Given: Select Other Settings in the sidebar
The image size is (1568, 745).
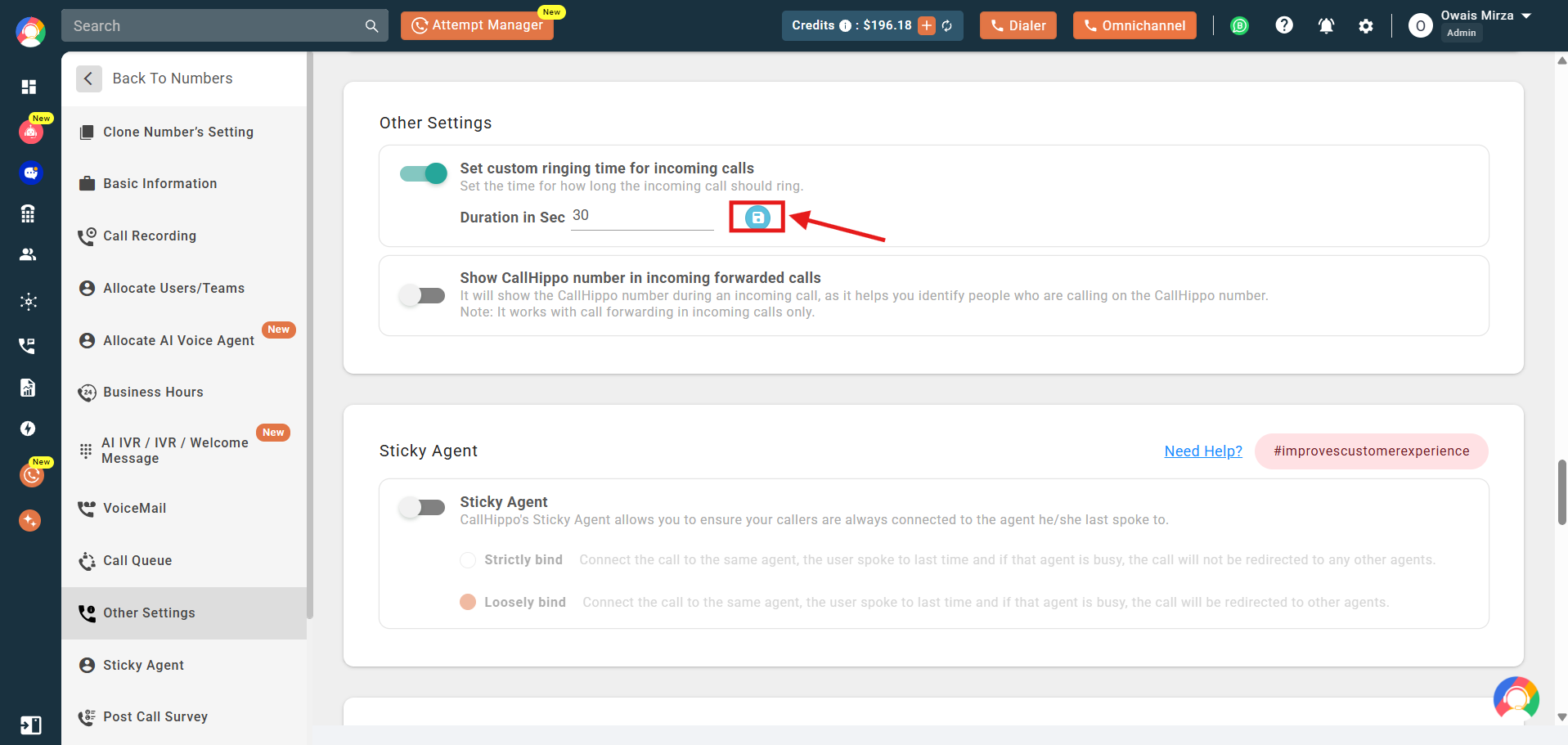Looking at the screenshot, I should tap(184, 613).
